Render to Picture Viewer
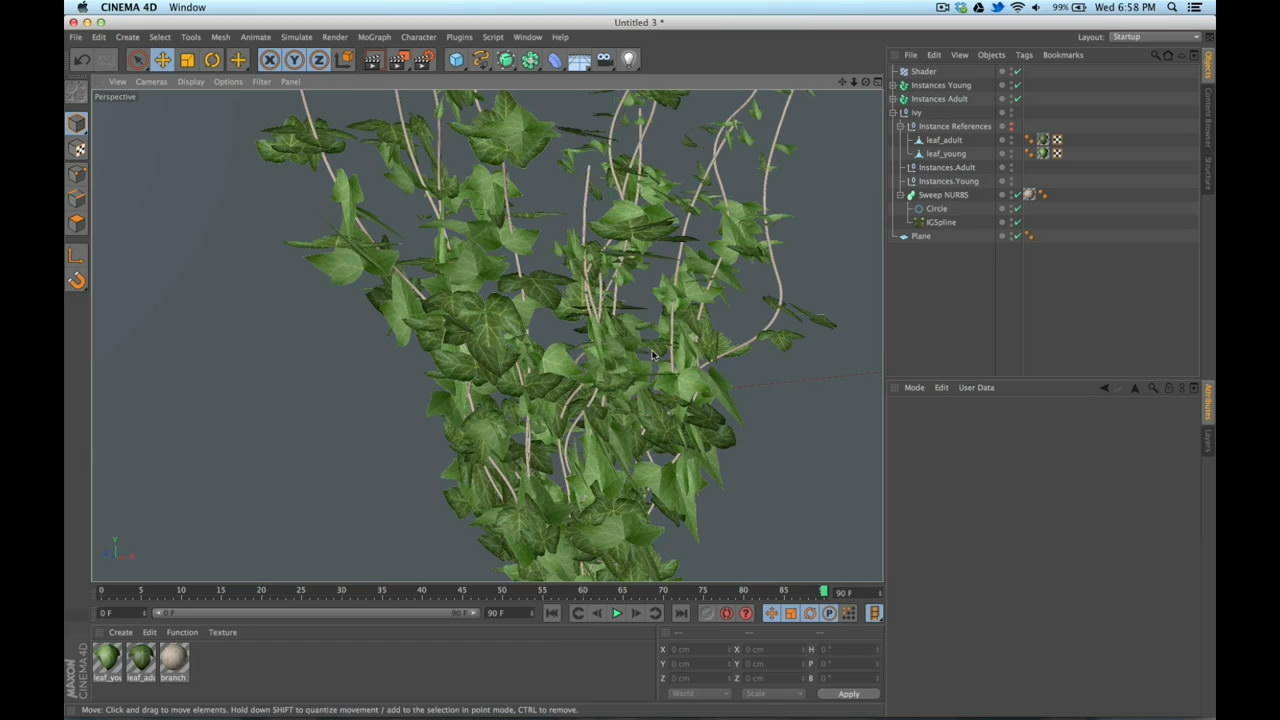The image size is (1280, 720). 399,60
